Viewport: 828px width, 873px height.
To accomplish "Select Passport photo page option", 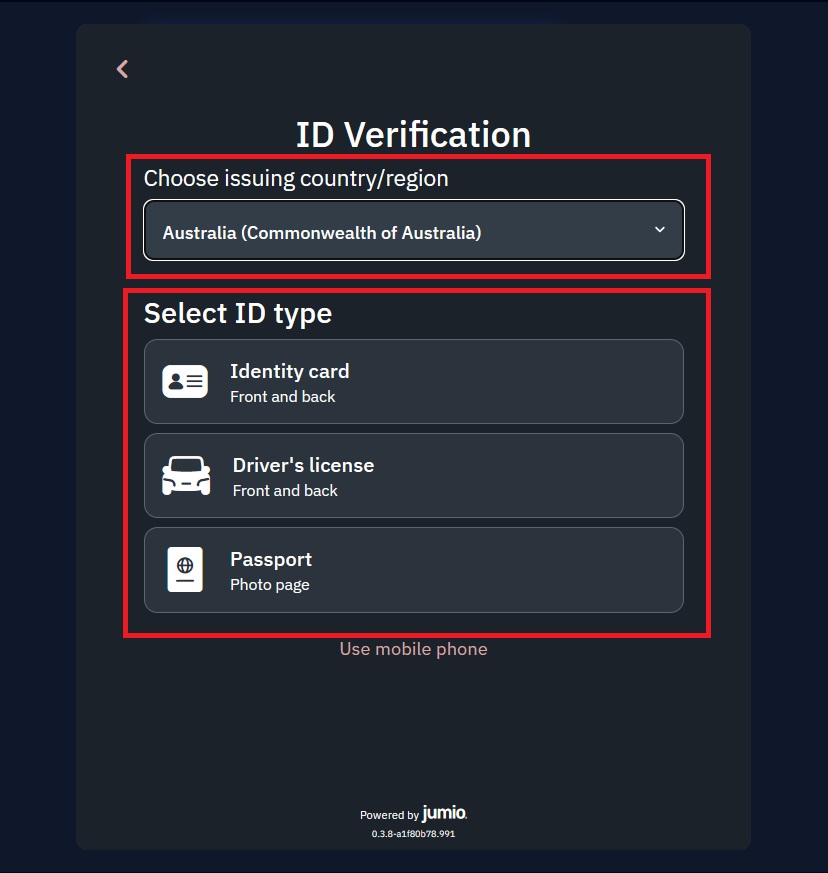I will coord(414,569).
